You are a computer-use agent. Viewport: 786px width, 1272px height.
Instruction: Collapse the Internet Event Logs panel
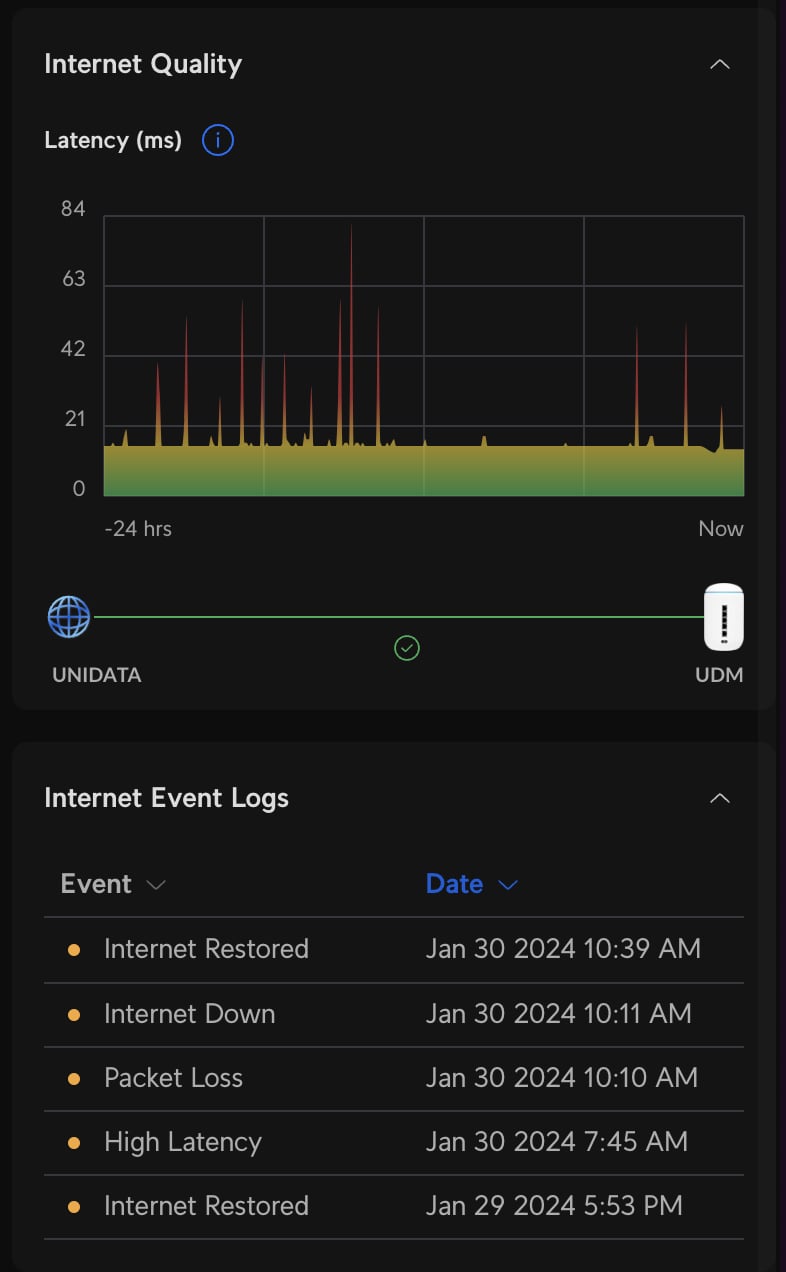pyautogui.click(x=719, y=798)
